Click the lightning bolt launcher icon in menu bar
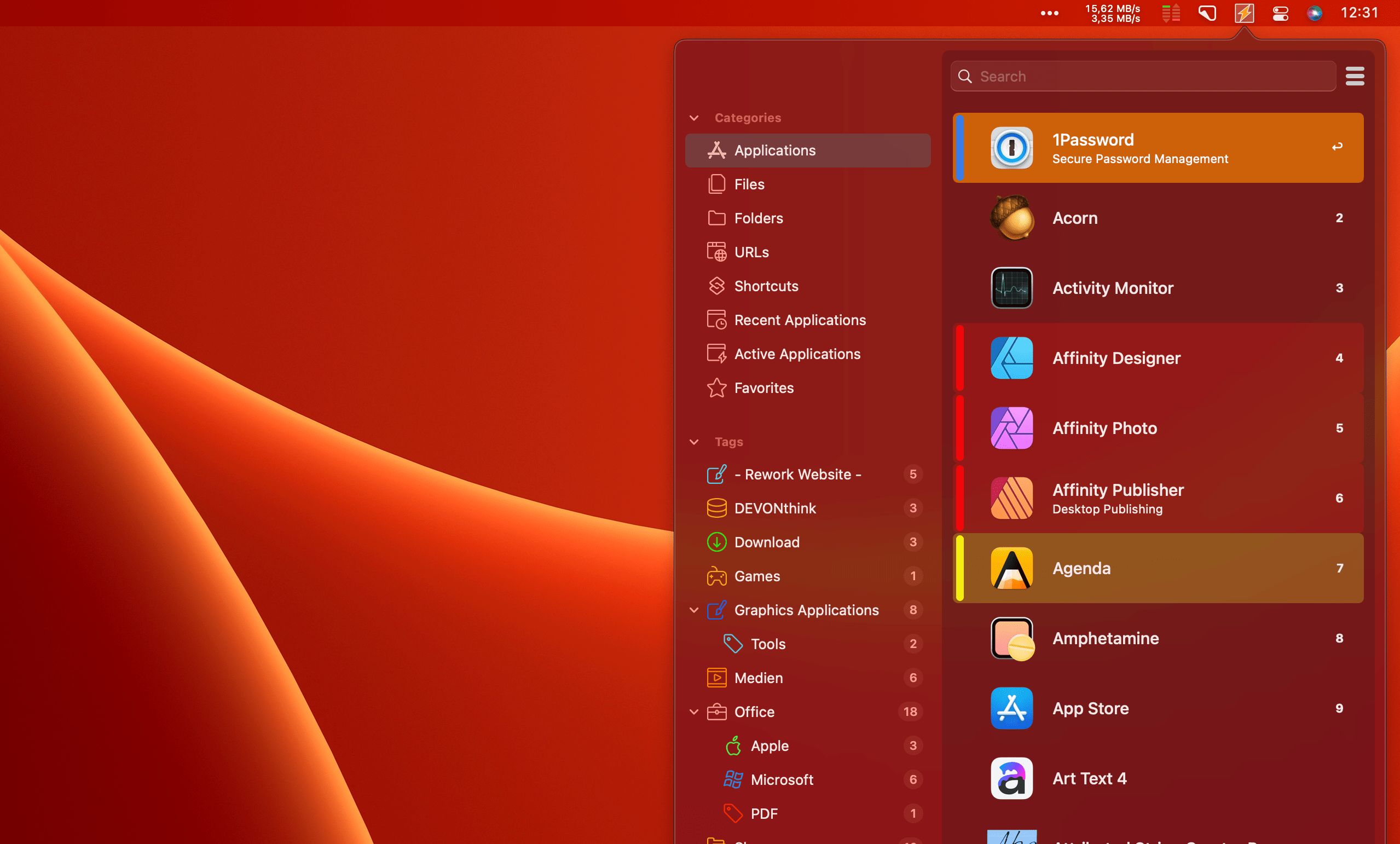1400x844 pixels. coord(1244,13)
